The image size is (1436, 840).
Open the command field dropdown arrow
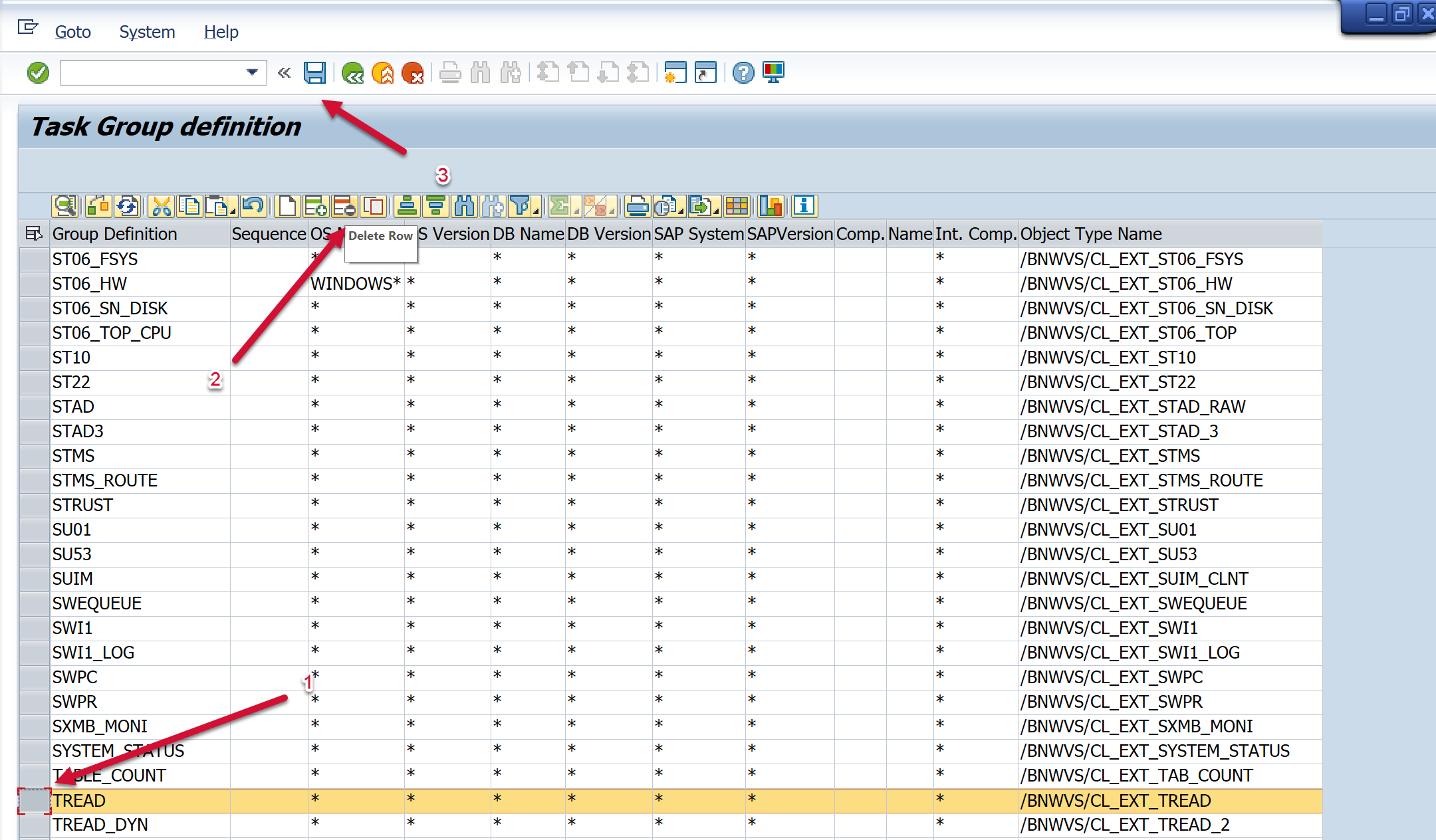(x=252, y=72)
